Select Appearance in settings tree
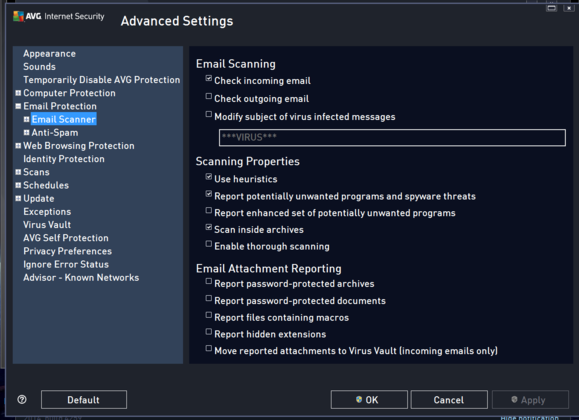This screenshot has width=579, height=420. [x=49, y=54]
